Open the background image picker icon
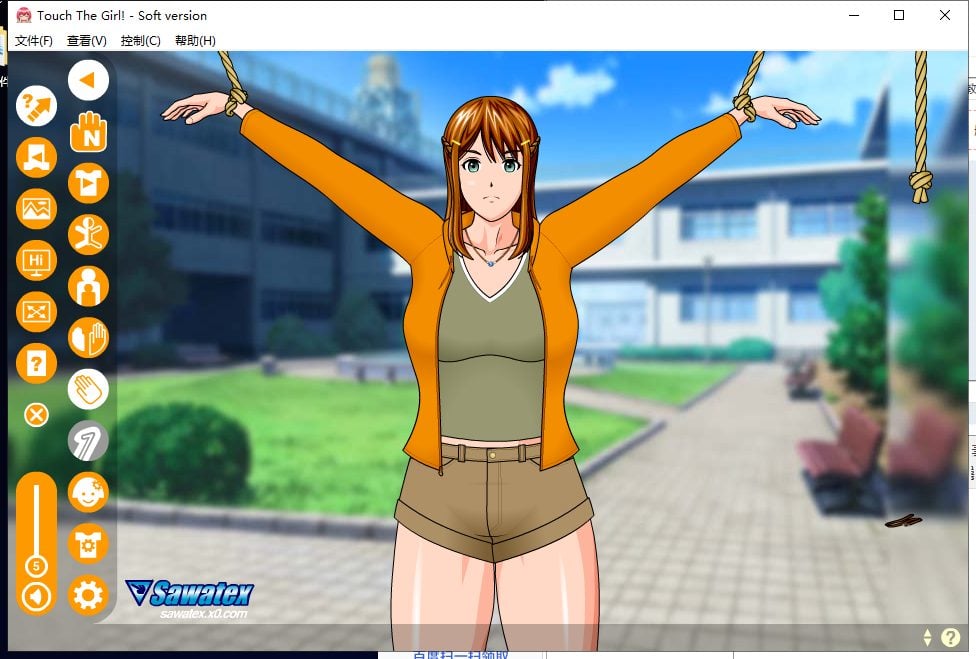This screenshot has height=659, width=976. coord(37,209)
